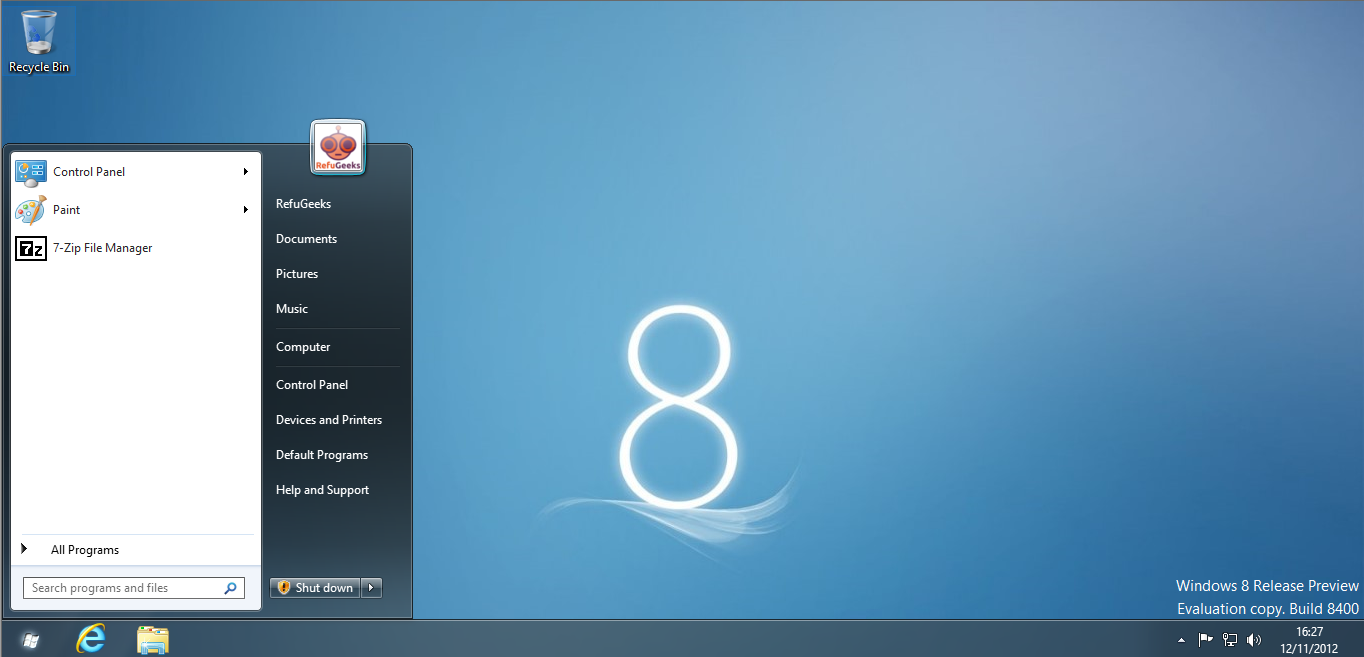Expand the Paint jump list arrow

tap(245, 210)
